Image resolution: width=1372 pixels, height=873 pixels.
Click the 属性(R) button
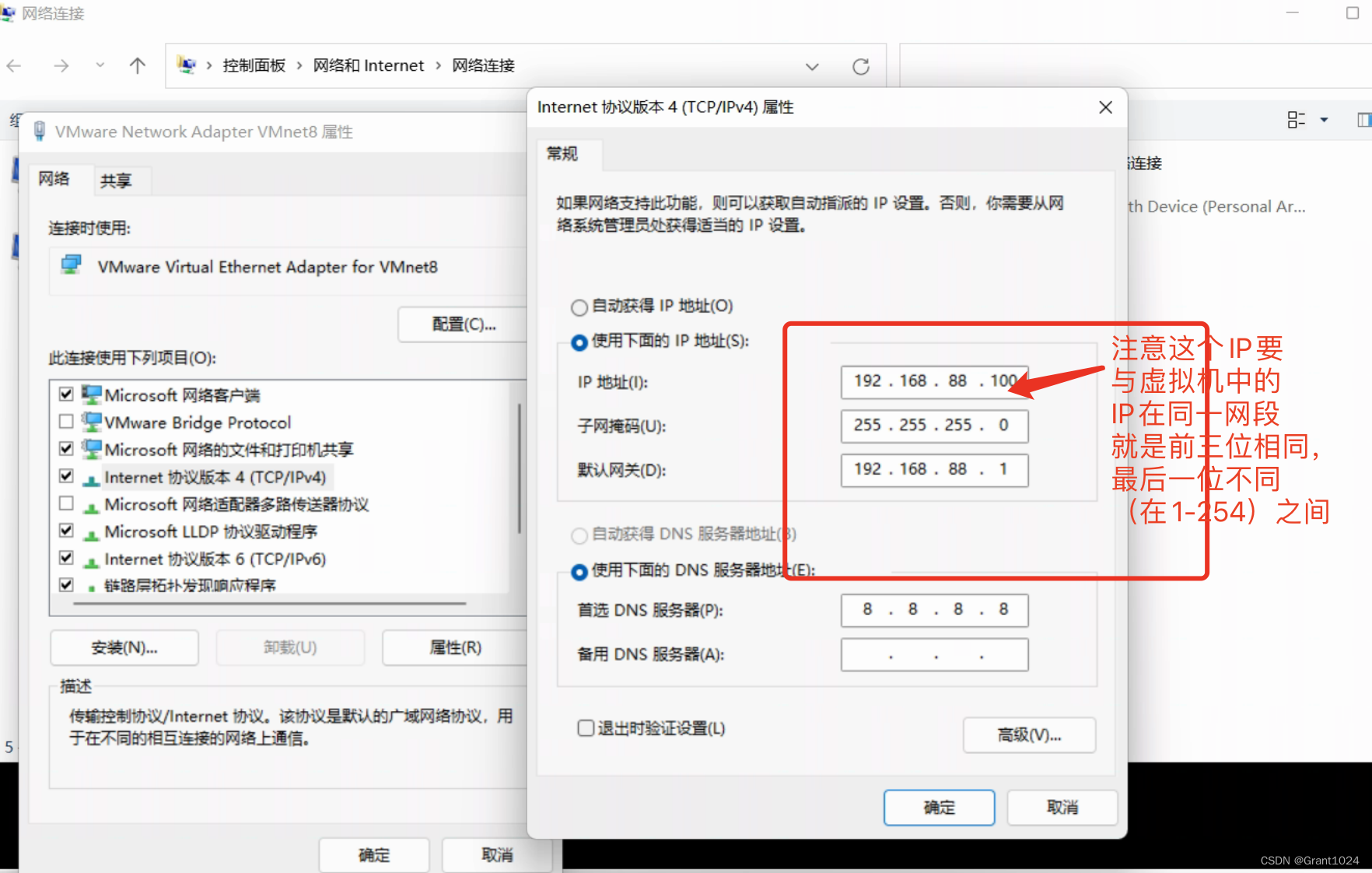(456, 647)
